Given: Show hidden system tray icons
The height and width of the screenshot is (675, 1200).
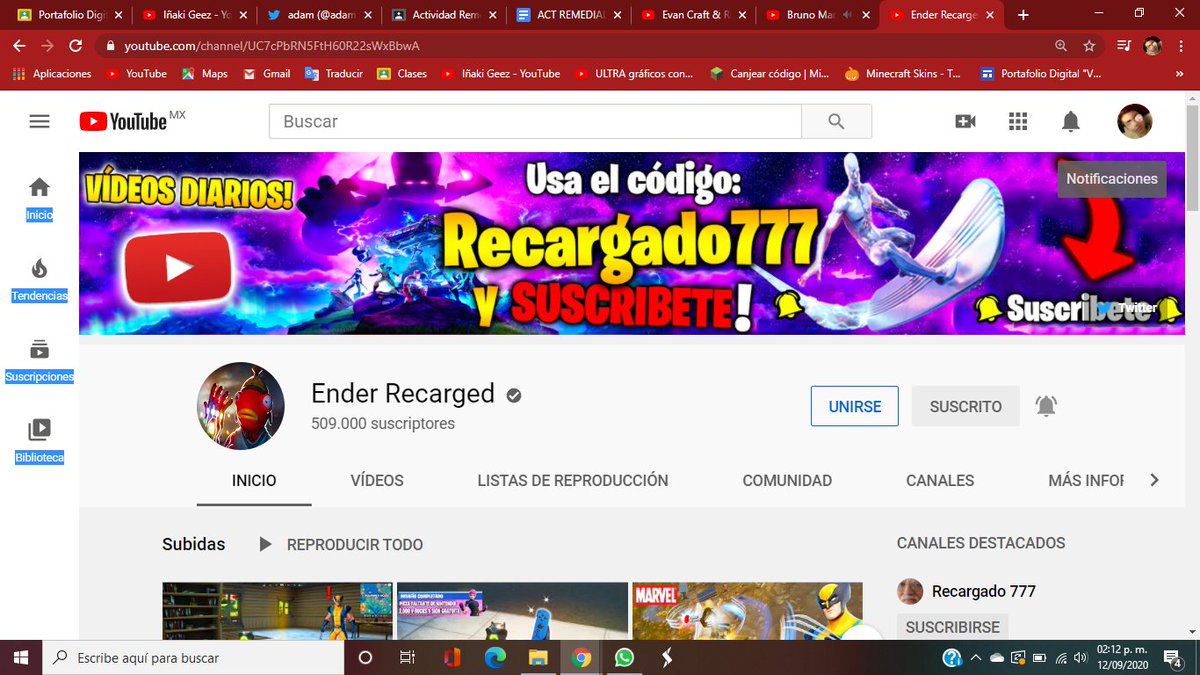Looking at the screenshot, I should pos(976,657).
